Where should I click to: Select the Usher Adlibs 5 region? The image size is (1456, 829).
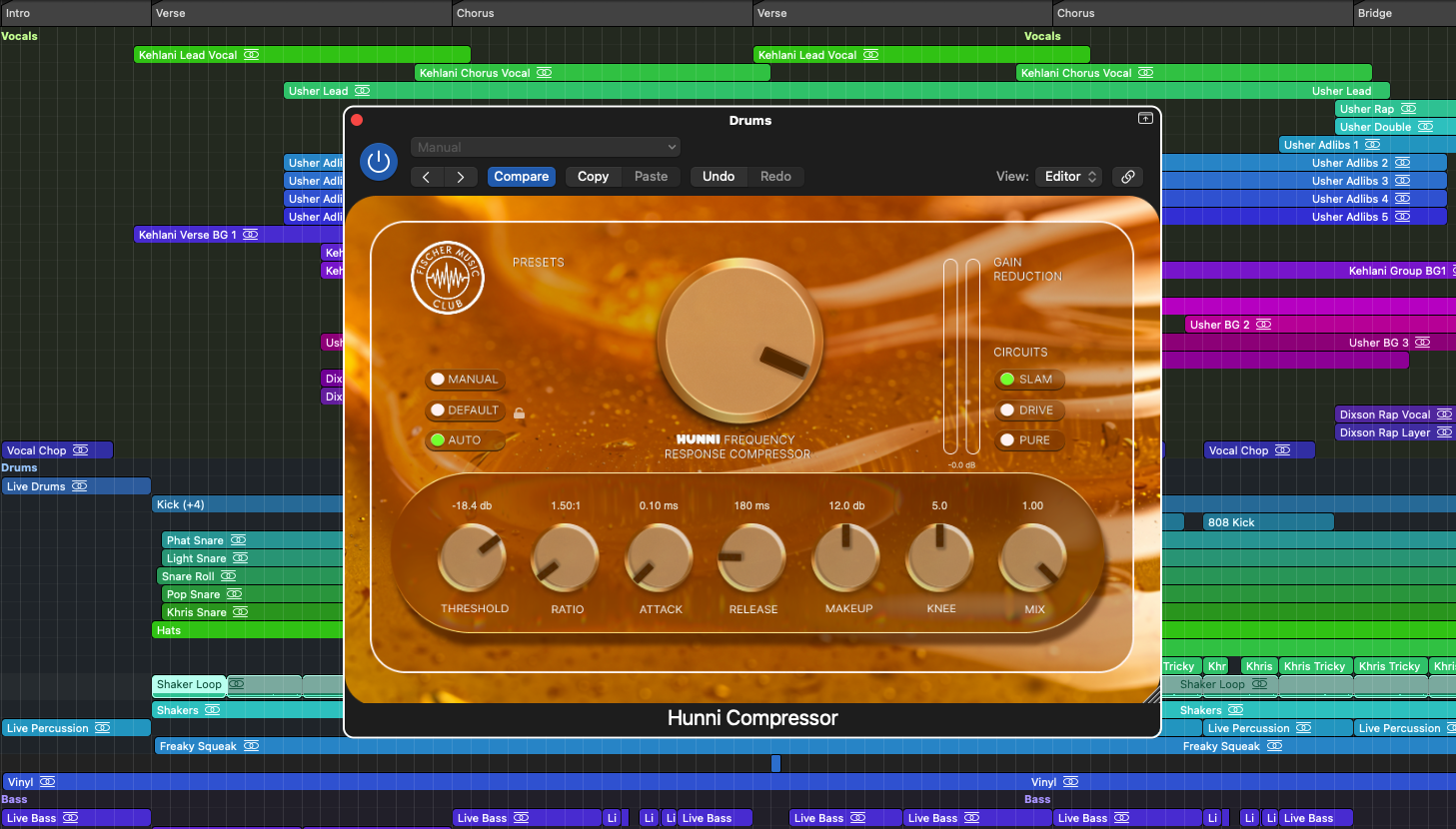(1304, 217)
